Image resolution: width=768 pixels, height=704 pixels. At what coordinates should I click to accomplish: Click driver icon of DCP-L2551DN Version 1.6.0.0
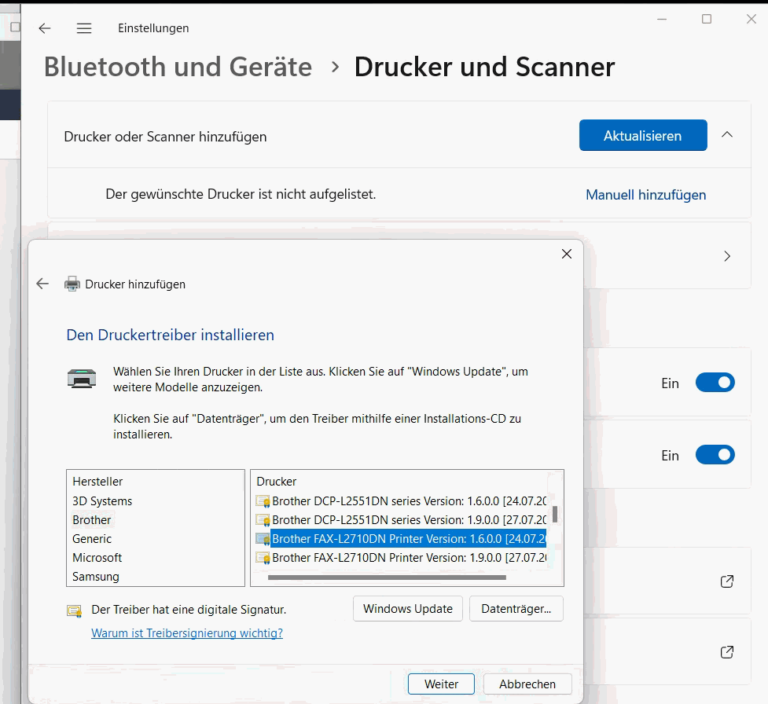(x=263, y=501)
